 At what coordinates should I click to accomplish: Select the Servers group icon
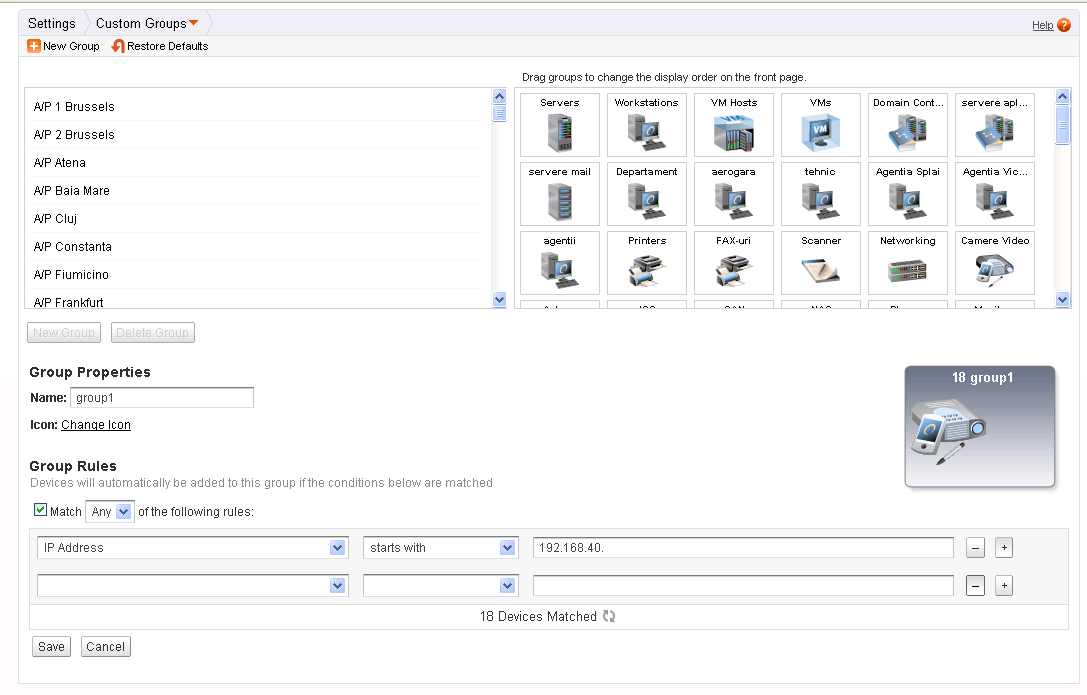pyautogui.click(x=559, y=125)
